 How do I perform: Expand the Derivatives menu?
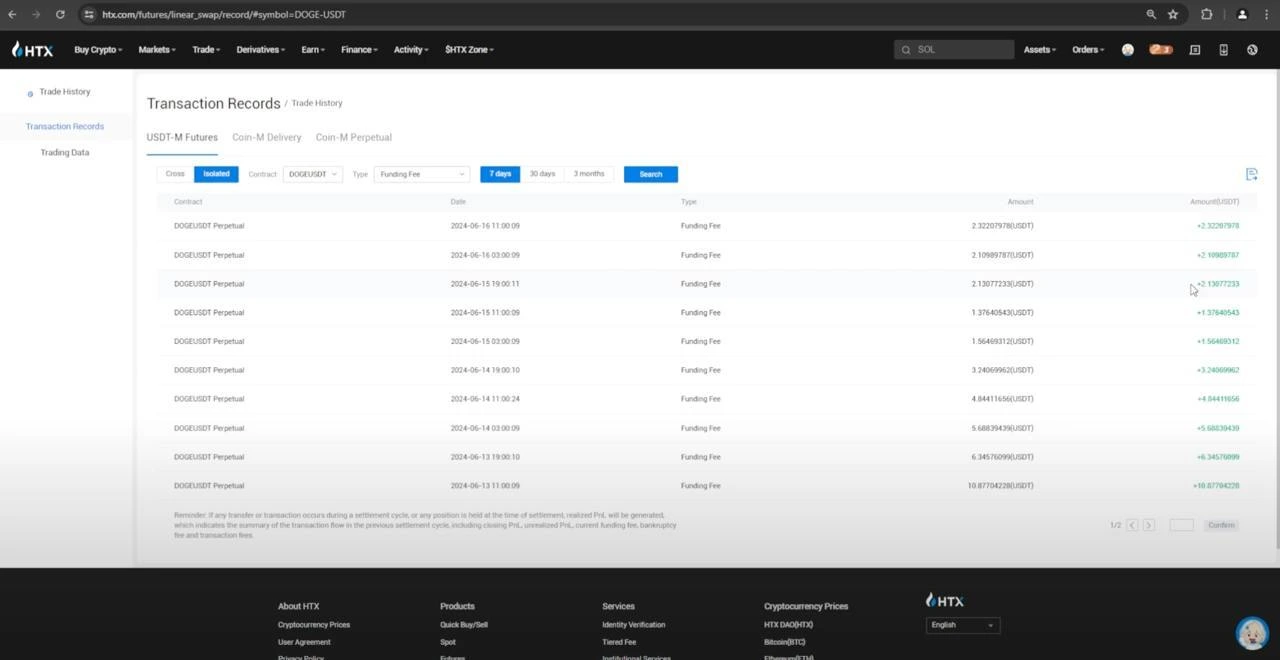pos(261,49)
